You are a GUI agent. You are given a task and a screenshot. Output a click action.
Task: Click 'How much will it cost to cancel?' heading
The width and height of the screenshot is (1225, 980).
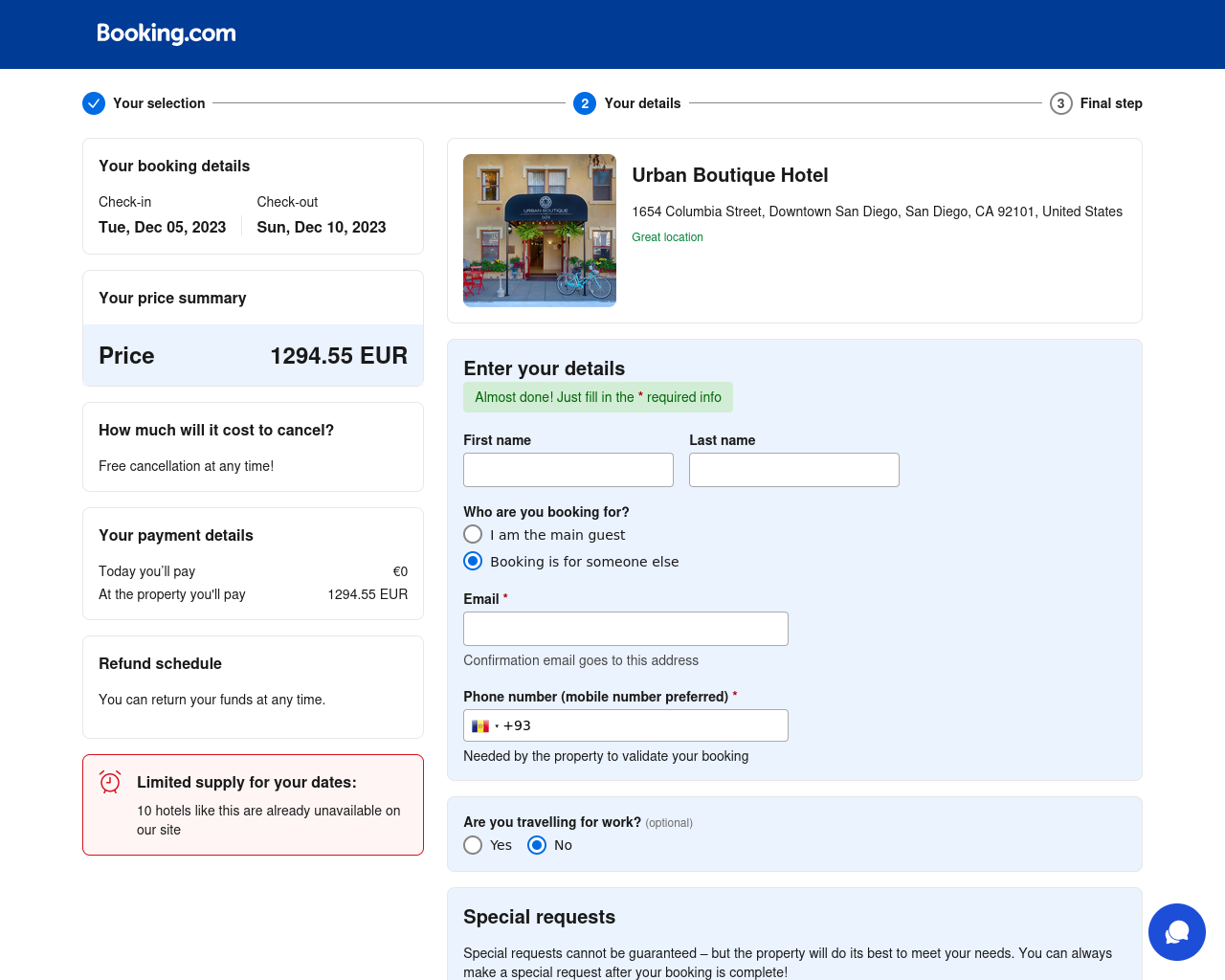(216, 431)
